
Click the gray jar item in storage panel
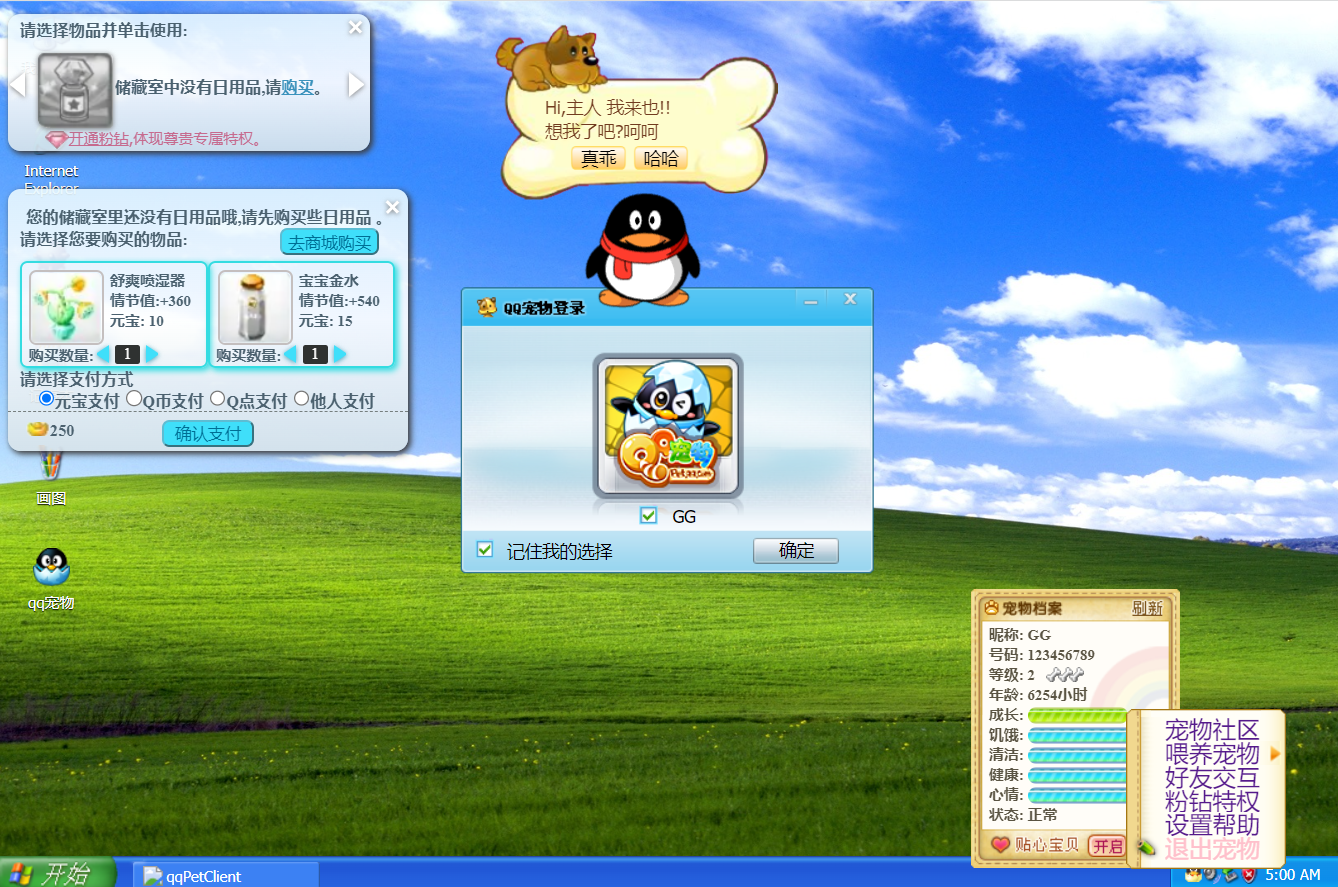(75, 90)
